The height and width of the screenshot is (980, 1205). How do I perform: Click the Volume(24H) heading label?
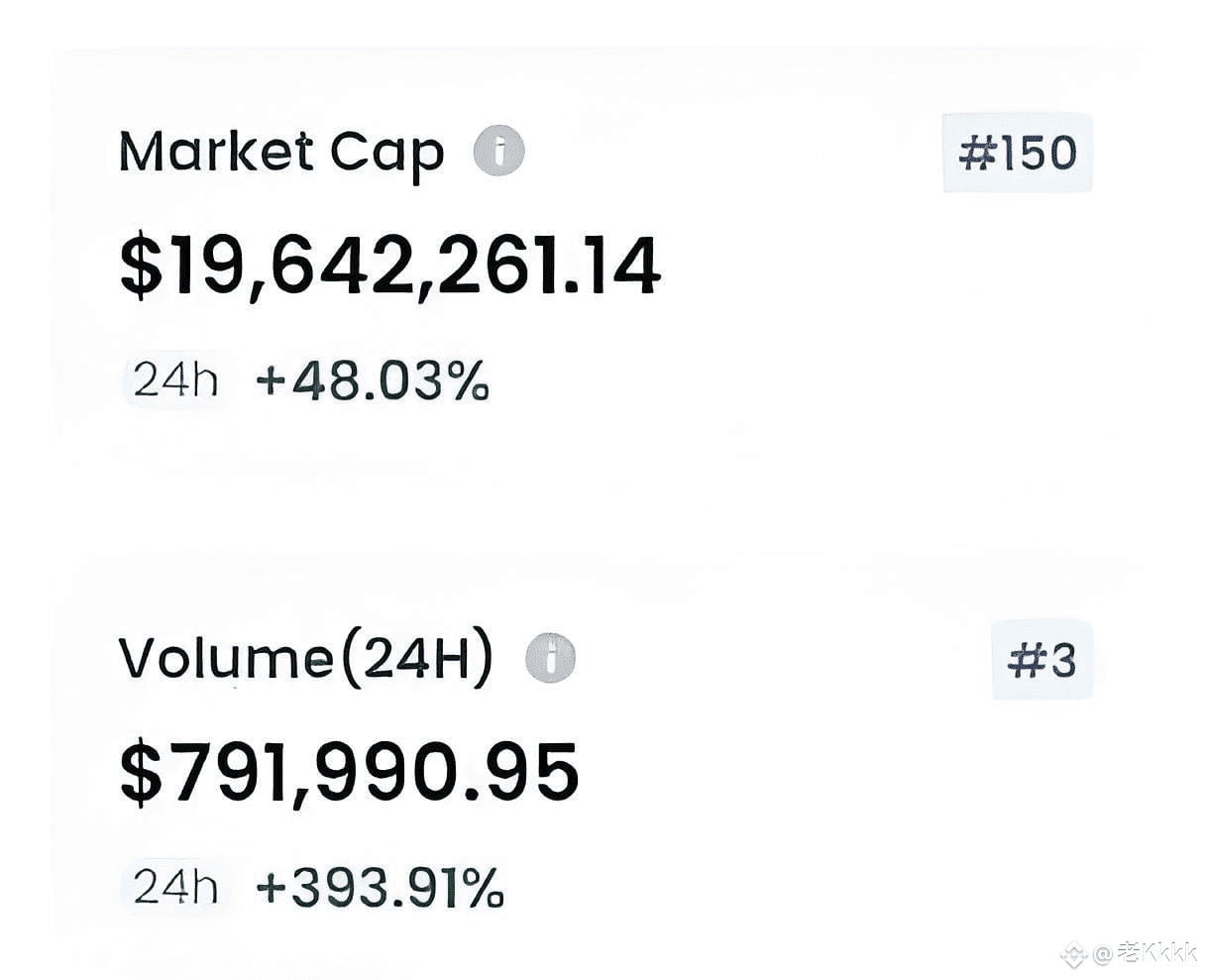(x=305, y=659)
